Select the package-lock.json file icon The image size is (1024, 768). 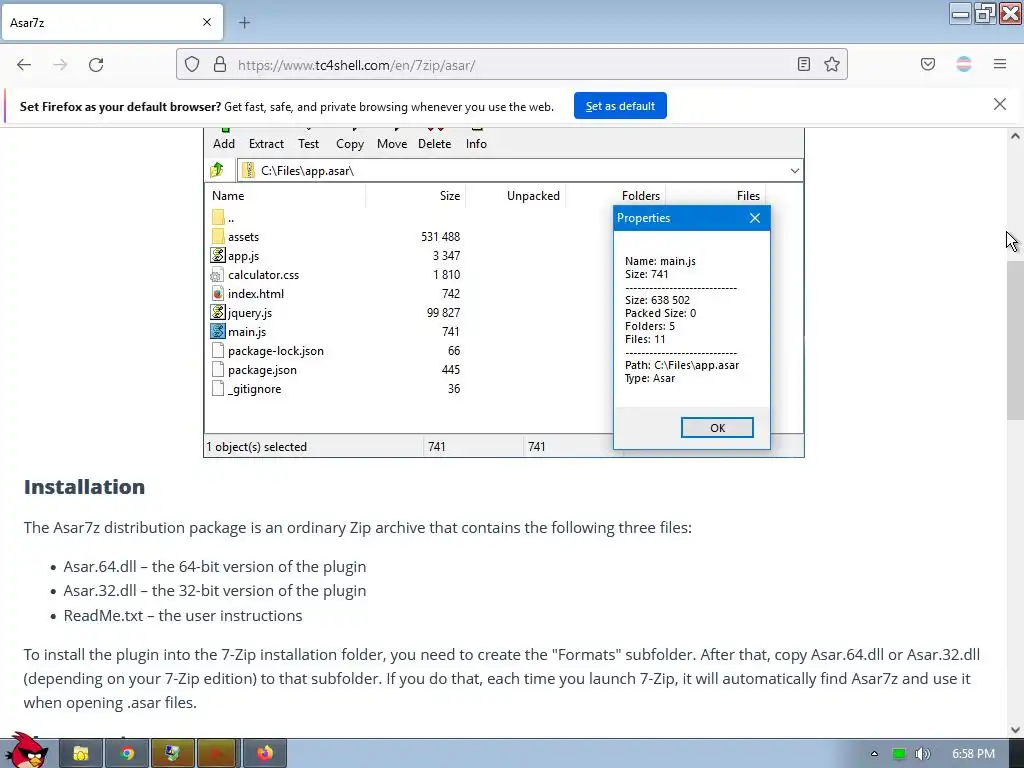click(x=218, y=351)
